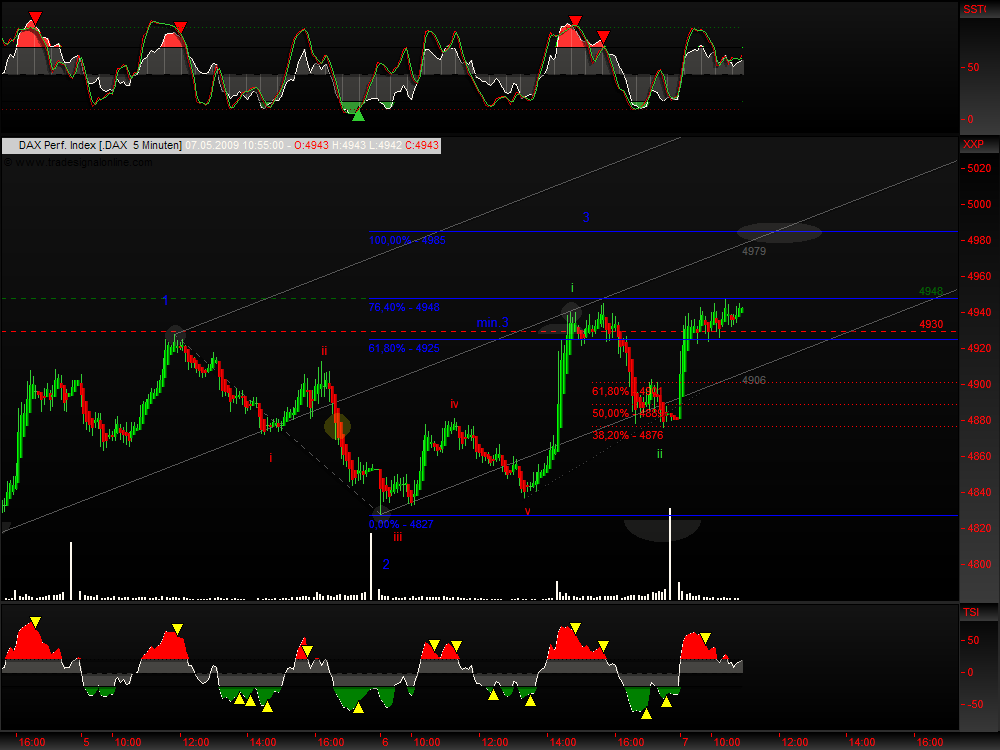Click the green 4948 price level marker
The image size is (1000, 750).
tap(931, 292)
